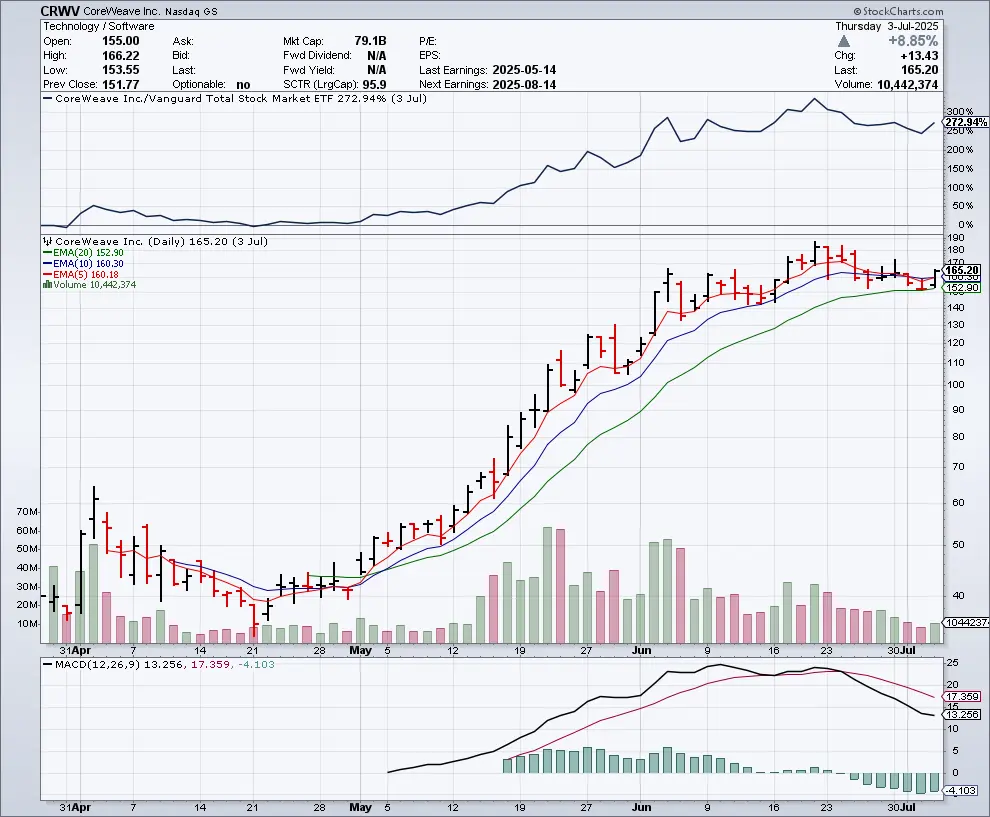Click the Next Earnings date 2025-08-14
Viewport: 990px width, 817px height.
(524, 85)
